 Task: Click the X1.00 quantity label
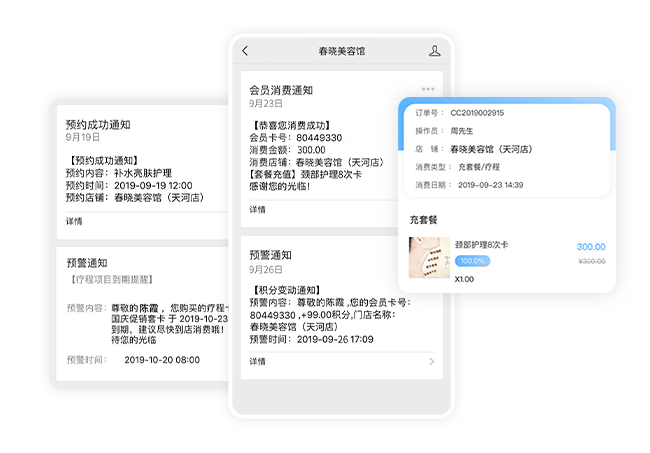click(465, 279)
